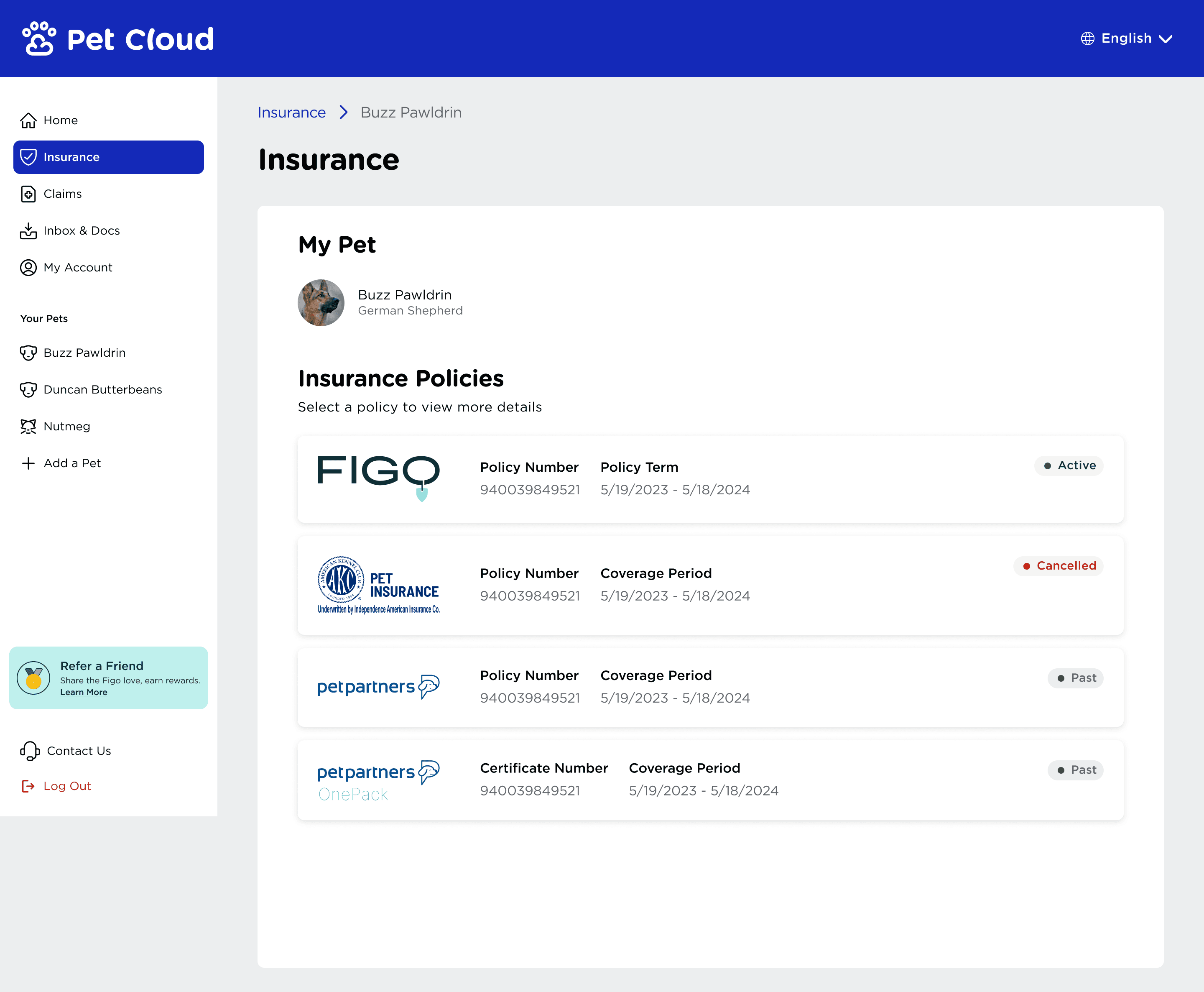Click the plus icon for Add a Pet
This screenshot has width=1204, height=992.
click(28, 463)
